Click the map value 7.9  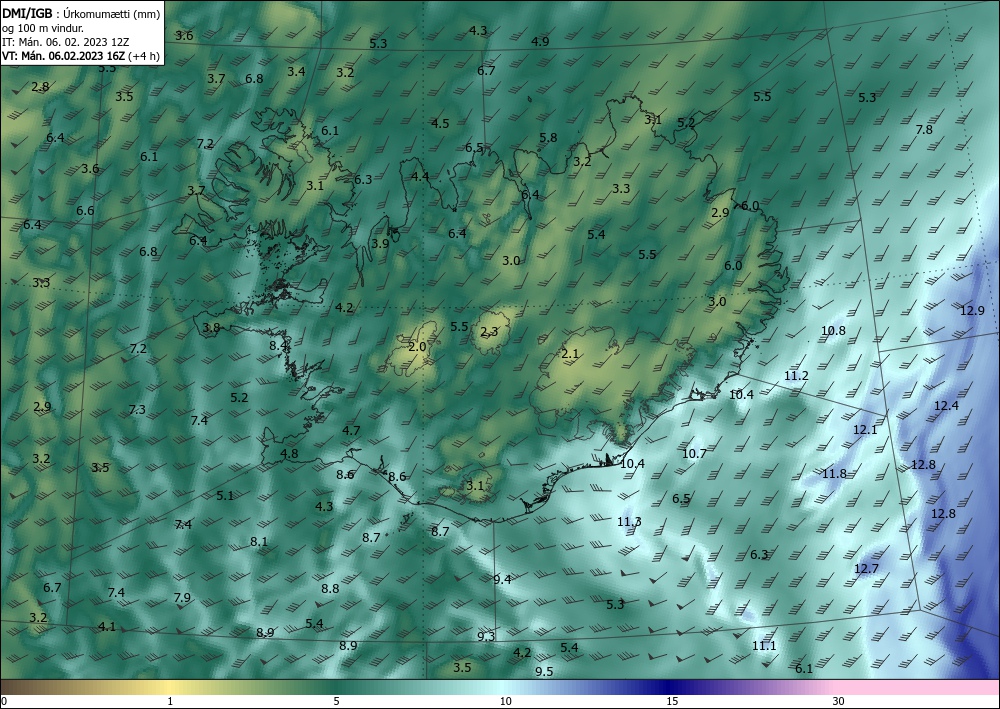(182, 598)
